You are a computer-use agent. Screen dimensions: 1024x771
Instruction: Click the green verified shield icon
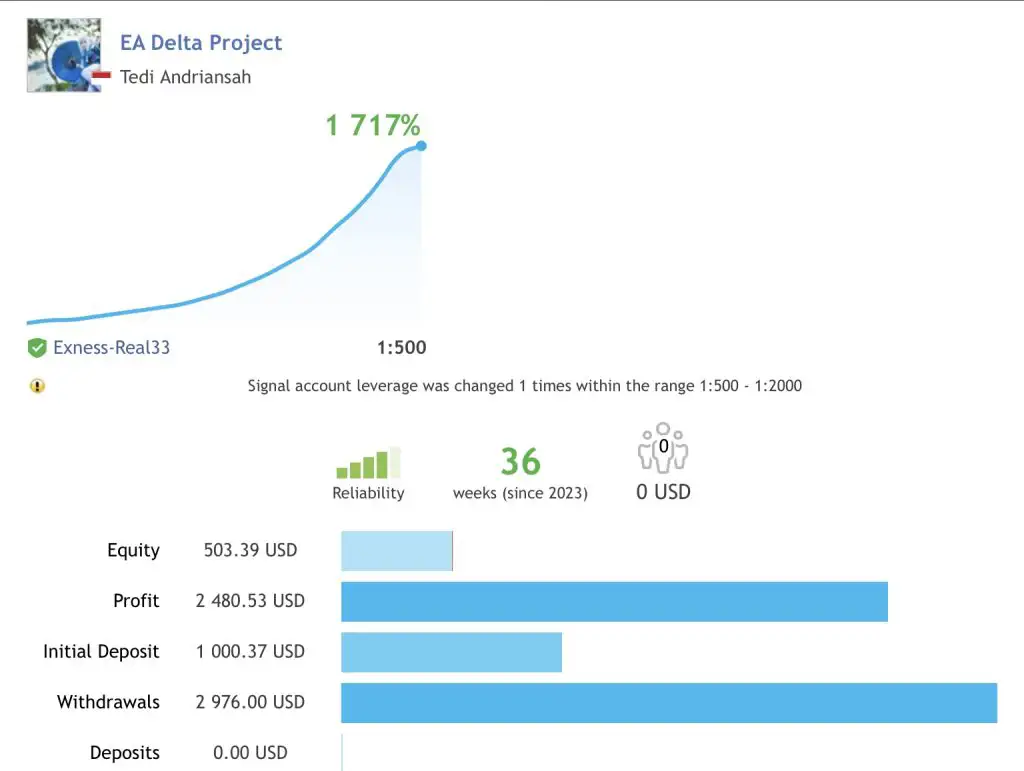pos(37,348)
